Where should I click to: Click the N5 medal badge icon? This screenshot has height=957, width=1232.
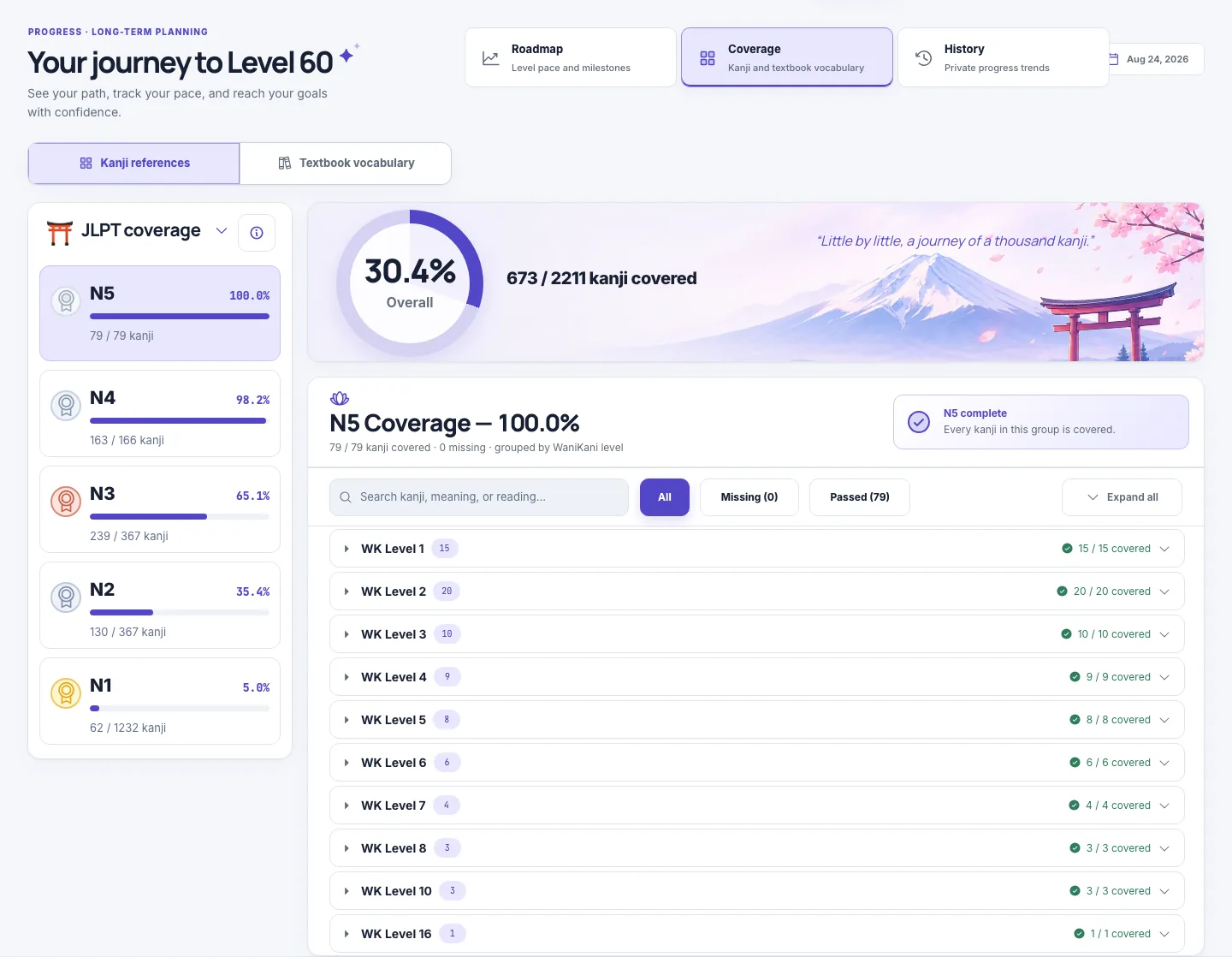pos(66,301)
